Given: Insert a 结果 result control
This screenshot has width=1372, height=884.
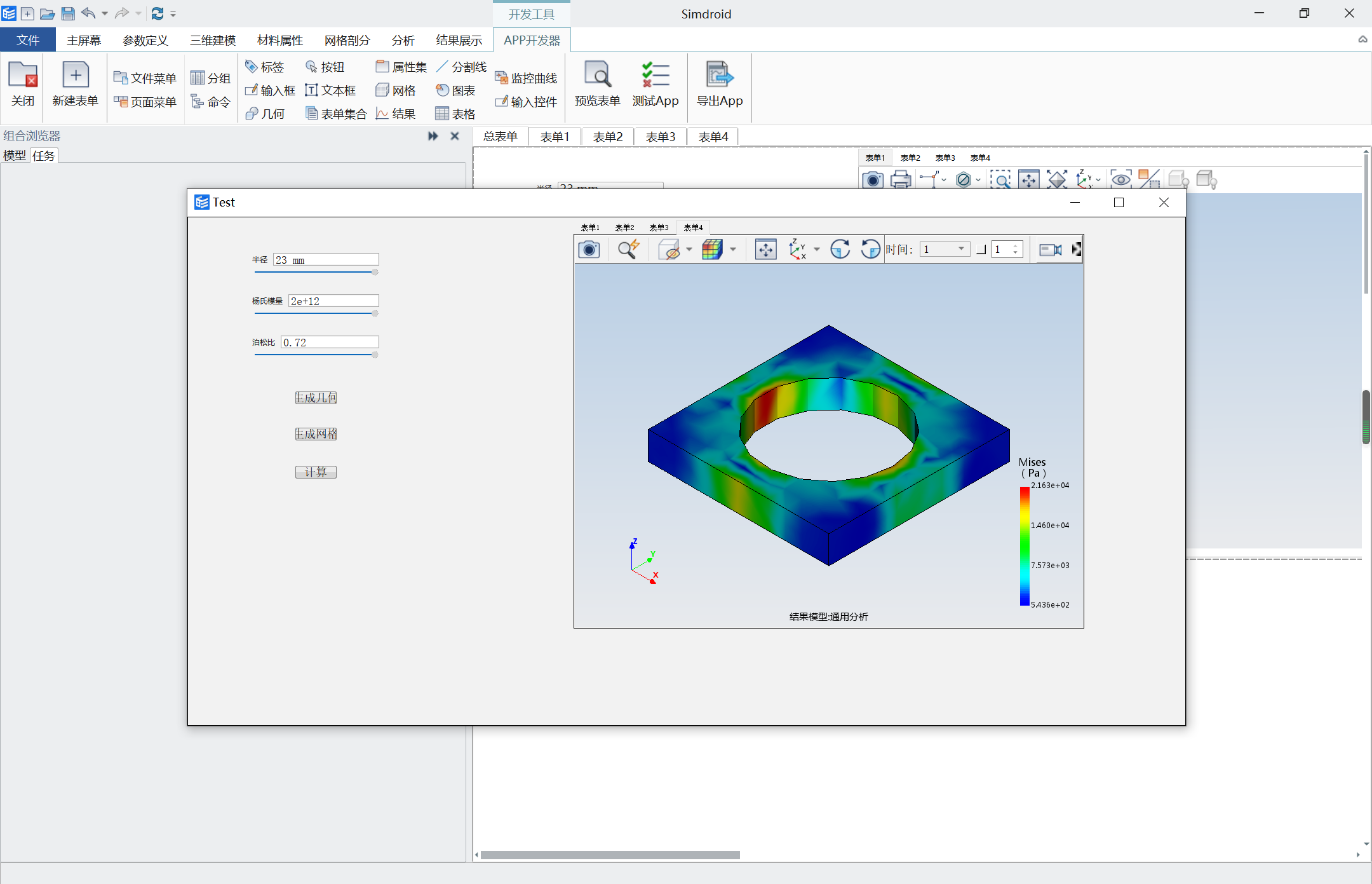Looking at the screenshot, I should [x=396, y=114].
